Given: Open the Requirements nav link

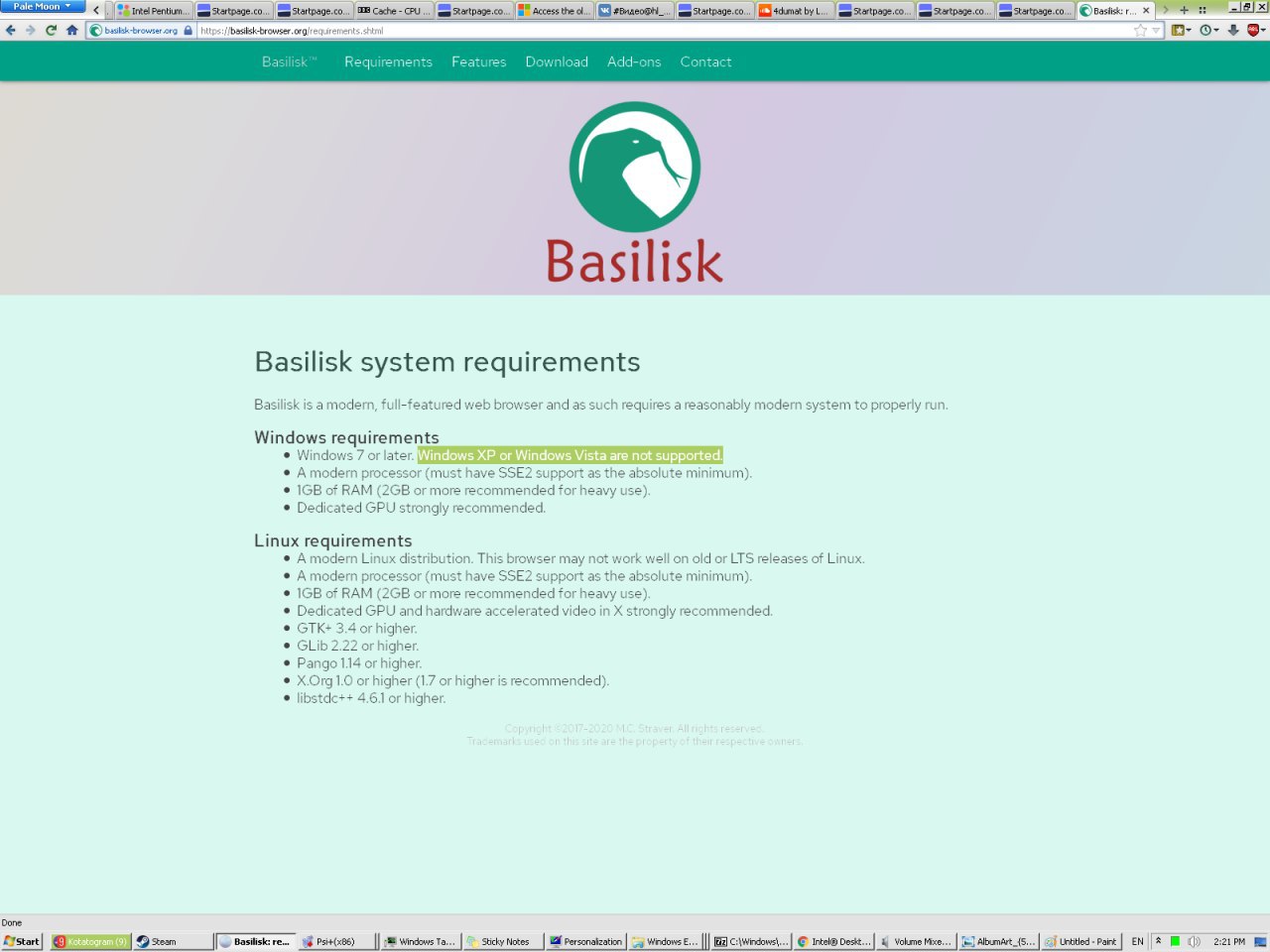Looking at the screenshot, I should [x=388, y=61].
